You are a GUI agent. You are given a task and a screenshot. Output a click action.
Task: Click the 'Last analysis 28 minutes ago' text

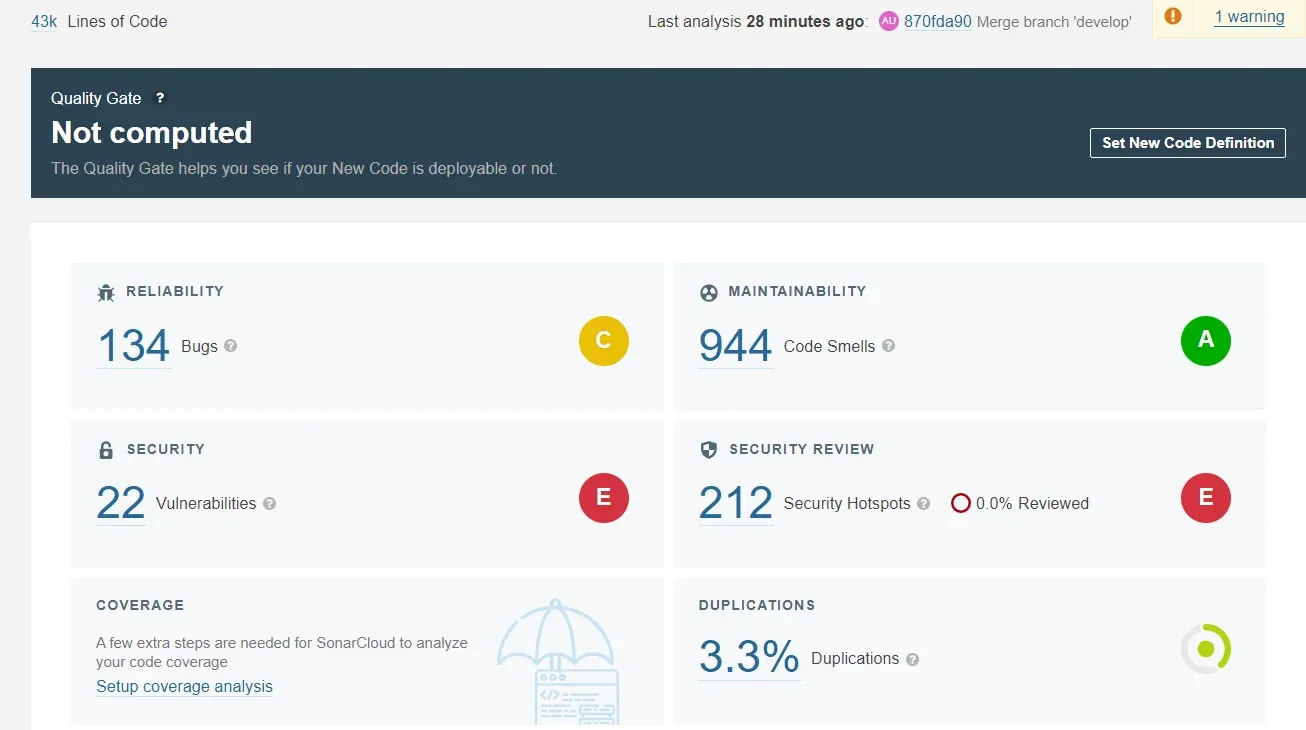757,21
